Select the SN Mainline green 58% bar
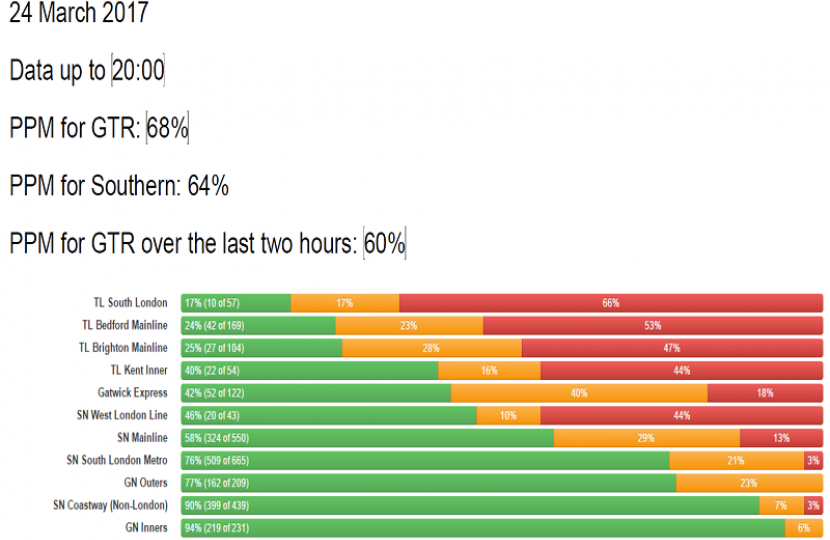Screen dimensions: 830x540 click(x=367, y=438)
